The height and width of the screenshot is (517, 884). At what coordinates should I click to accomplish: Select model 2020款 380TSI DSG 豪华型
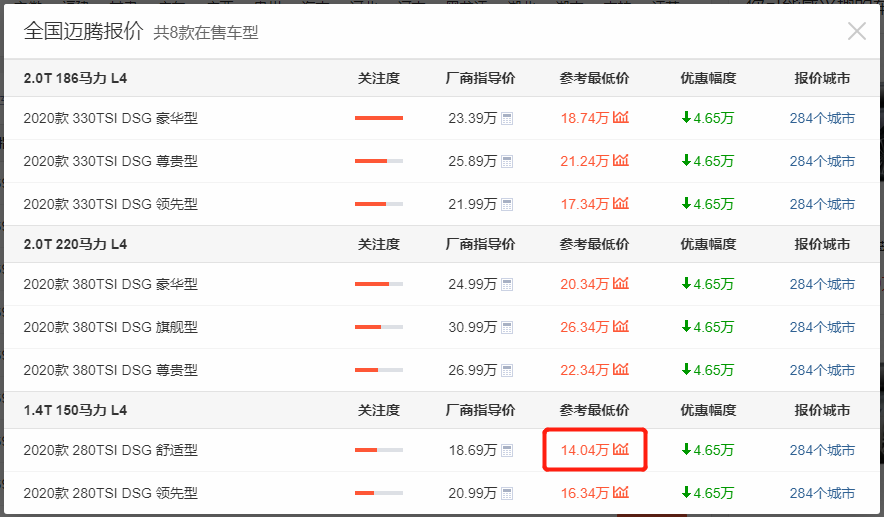[110, 284]
